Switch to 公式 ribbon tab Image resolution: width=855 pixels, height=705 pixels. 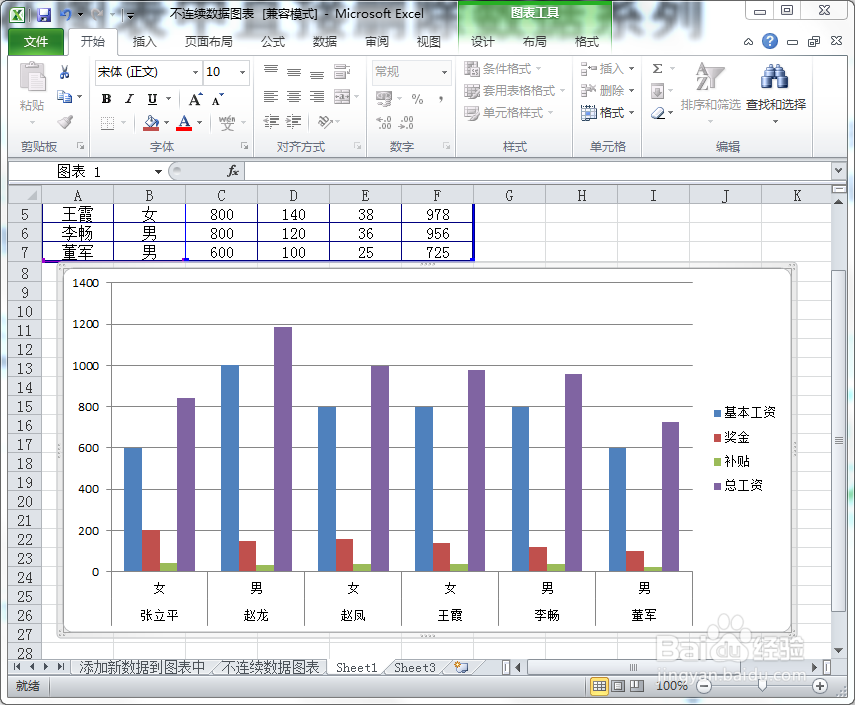[273, 41]
